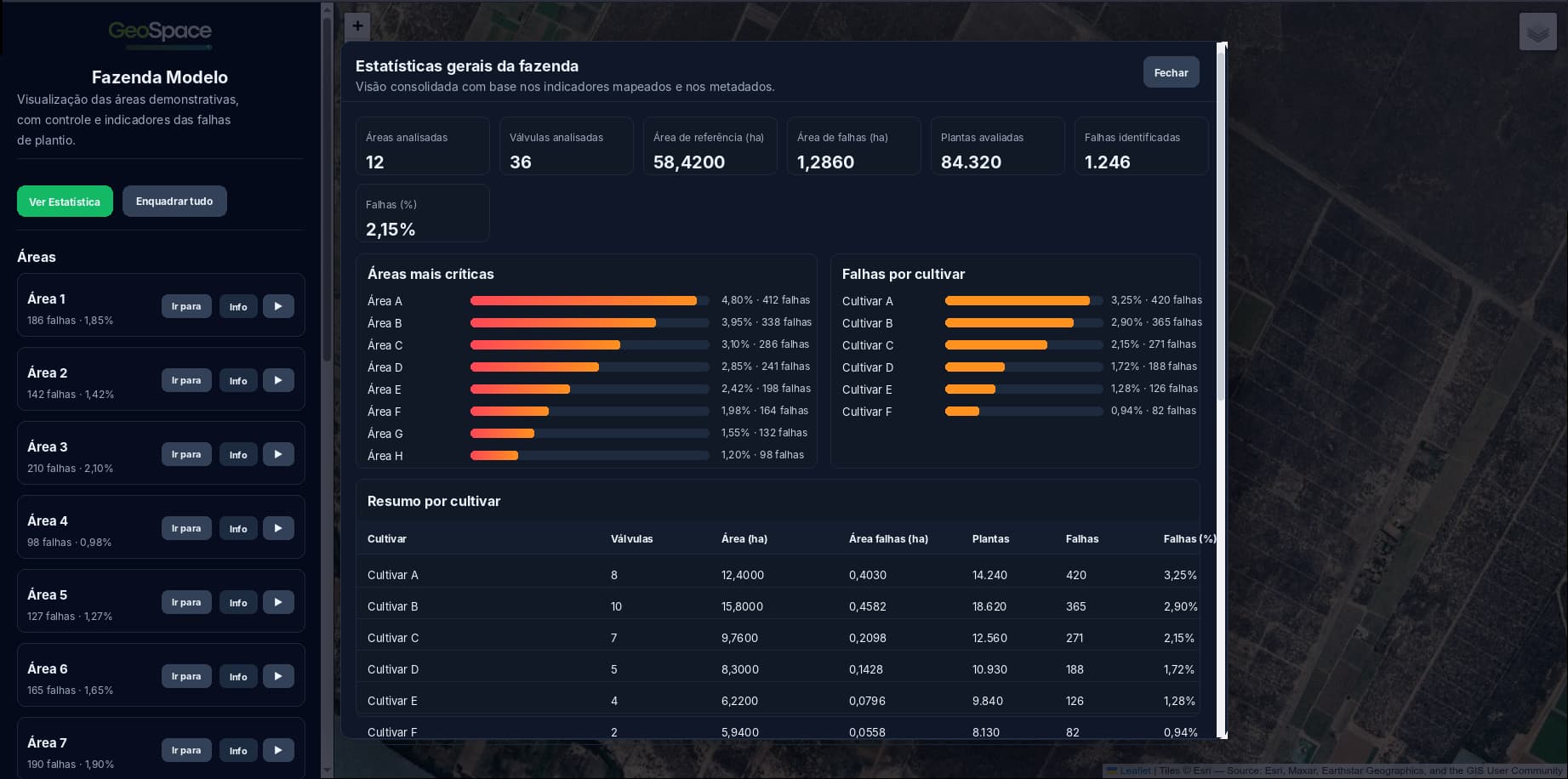Go to Área 4 with Ir para
Image resolution: width=1568 pixels, height=779 pixels.
point(186,528)
